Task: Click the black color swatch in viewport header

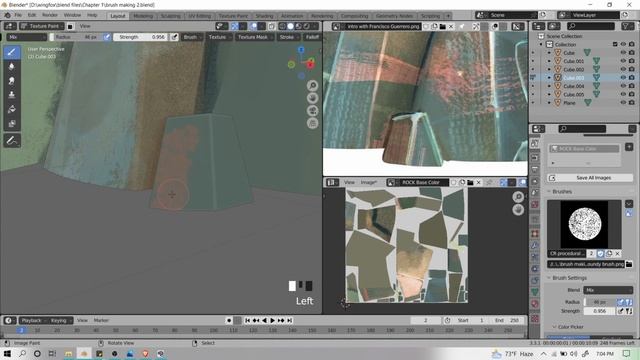Action: (70, 27)
